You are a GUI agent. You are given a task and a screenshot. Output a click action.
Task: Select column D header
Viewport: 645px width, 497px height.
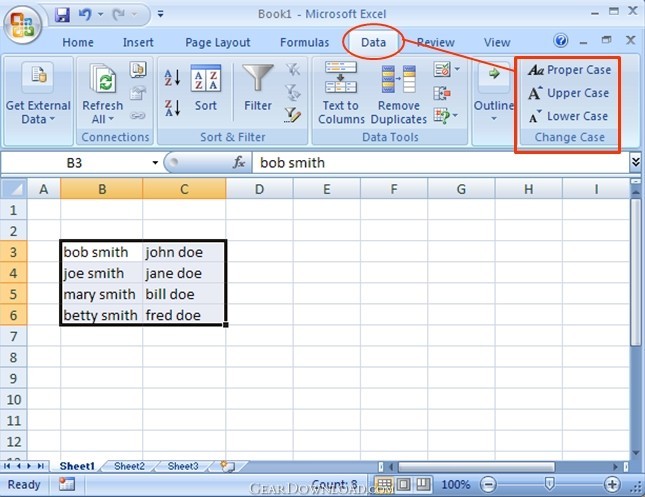259,189
